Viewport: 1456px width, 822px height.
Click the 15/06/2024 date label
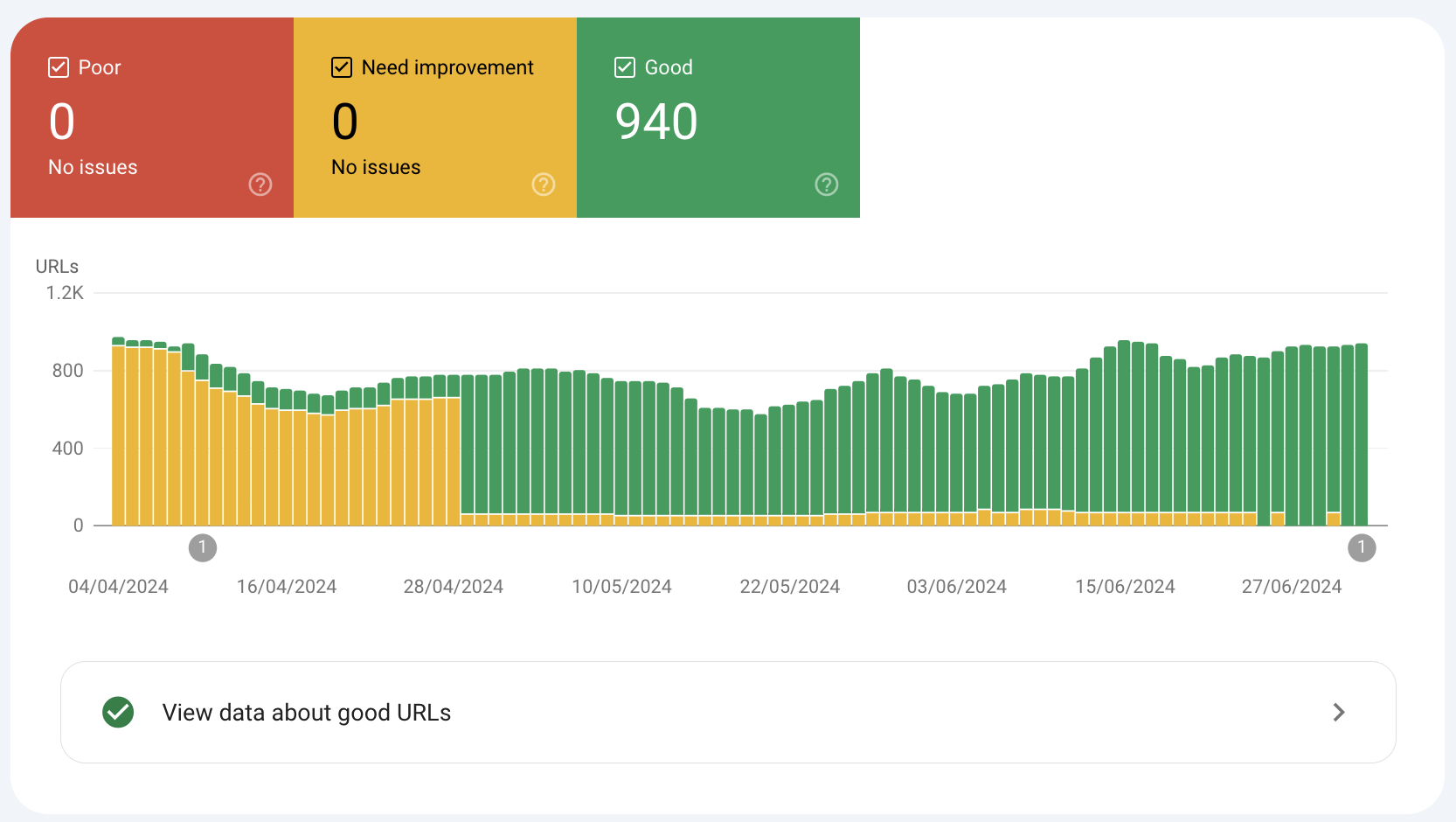pos(1125,587)
